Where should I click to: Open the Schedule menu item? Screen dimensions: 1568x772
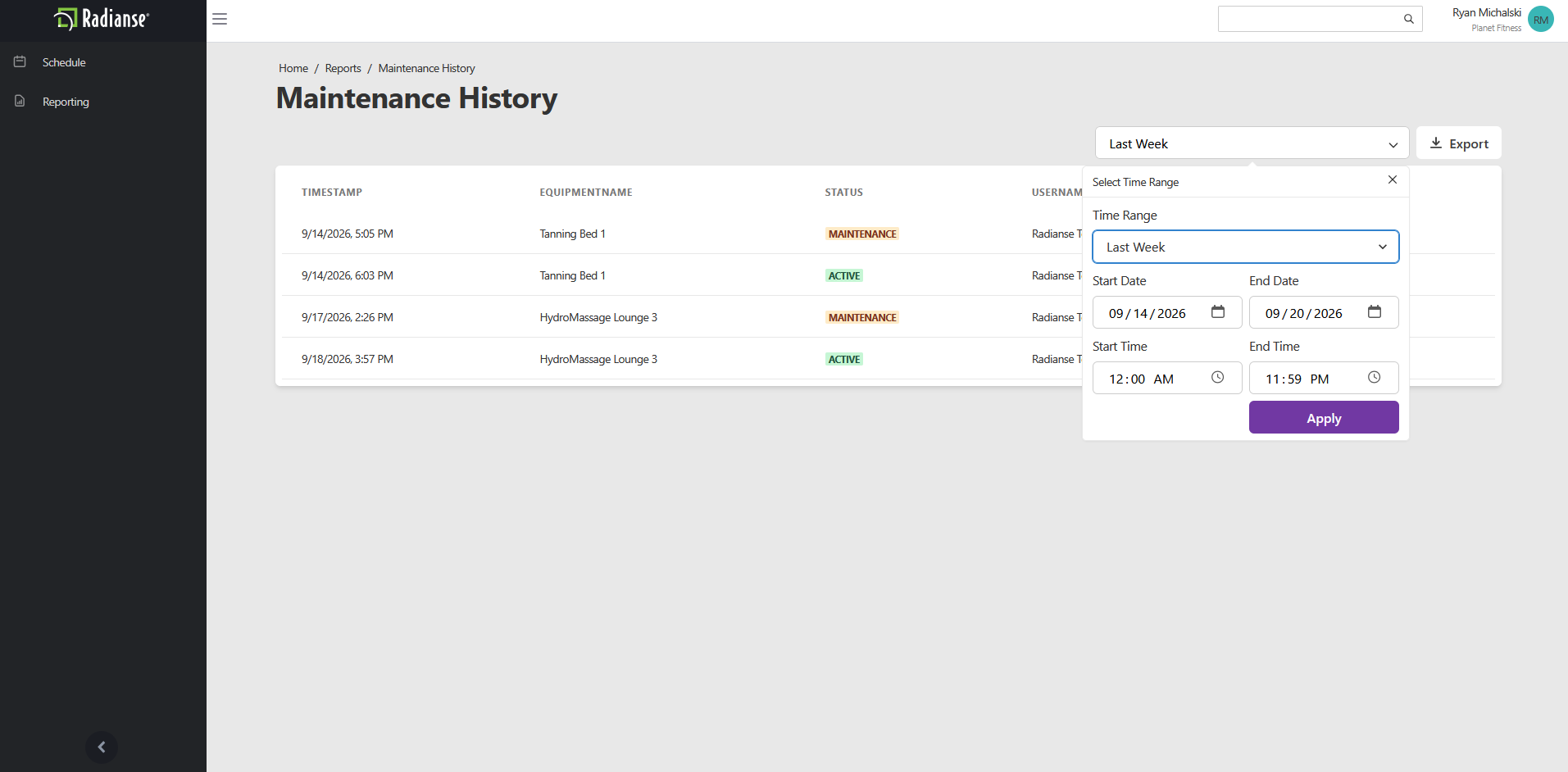click(x=64, y=62)
